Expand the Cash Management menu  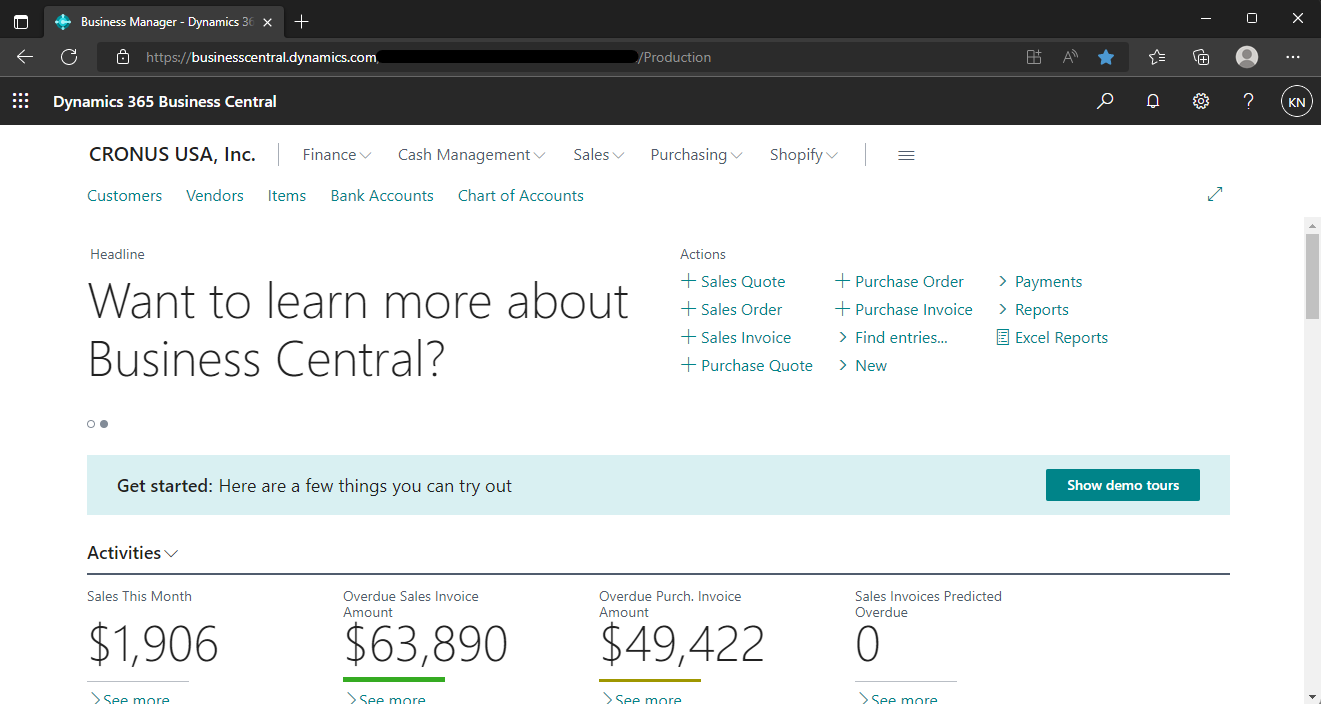(472, 155)
